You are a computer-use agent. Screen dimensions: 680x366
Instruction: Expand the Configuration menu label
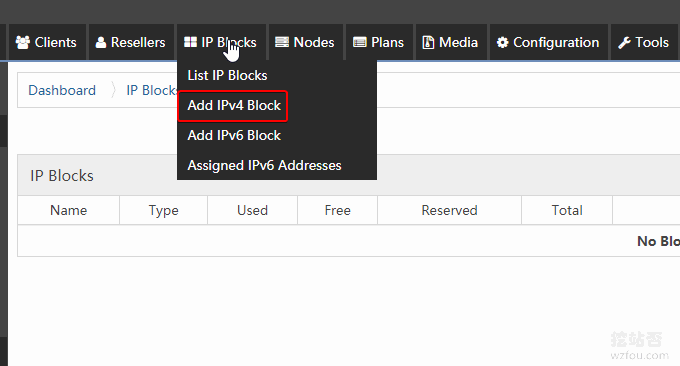(556, 42)
